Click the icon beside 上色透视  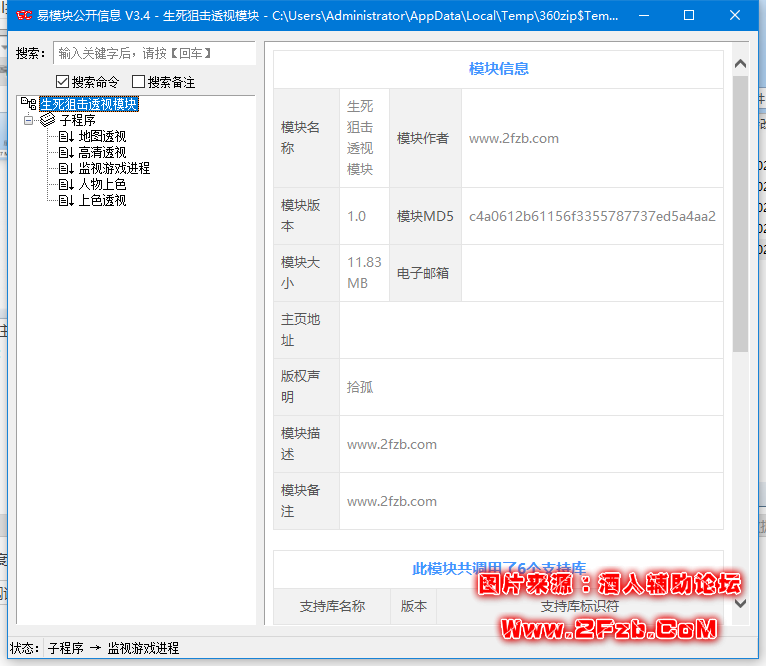66,200
